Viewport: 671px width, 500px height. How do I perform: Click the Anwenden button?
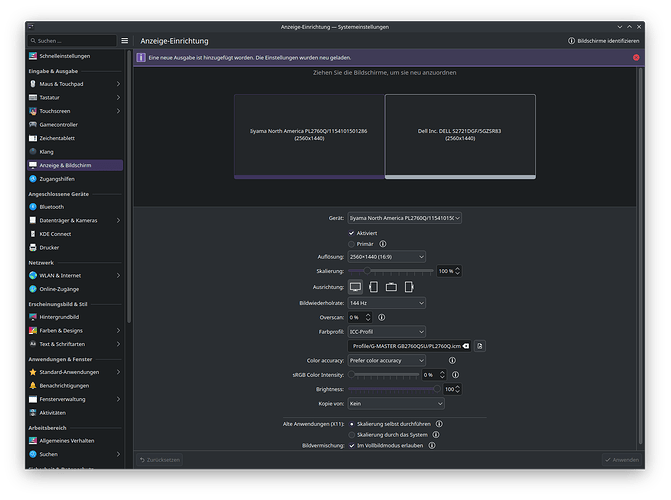(622, 460)
